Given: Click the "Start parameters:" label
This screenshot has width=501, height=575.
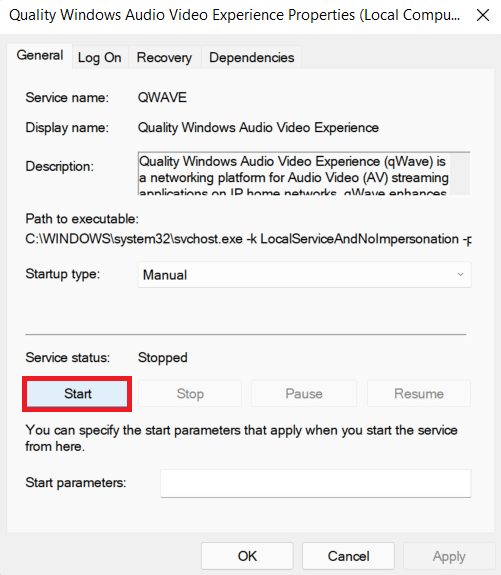Looking at the screenshot, I should [x=76, y=483].
